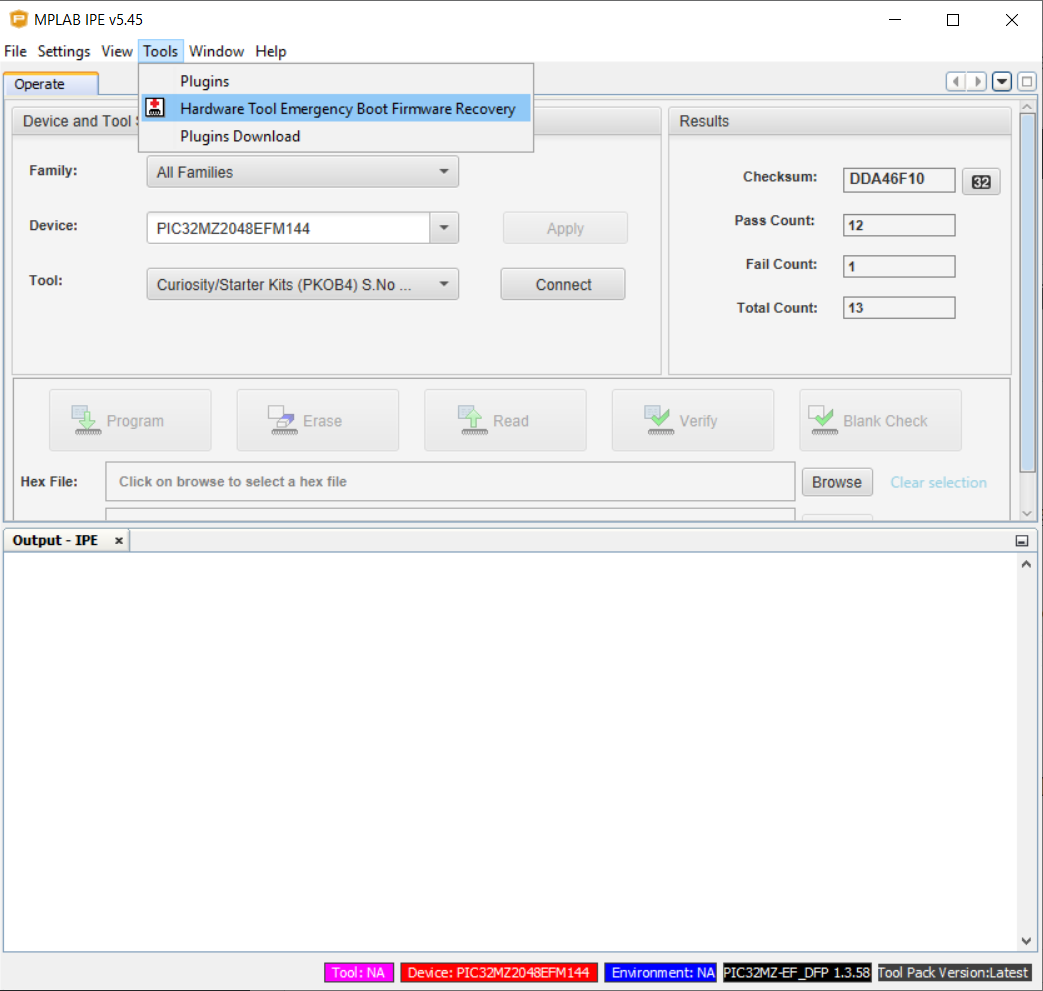The image size is (1043, 991).
Task: Click the Hardware Tool Emergency Recovery icon
Action: (x=155, y=108)
